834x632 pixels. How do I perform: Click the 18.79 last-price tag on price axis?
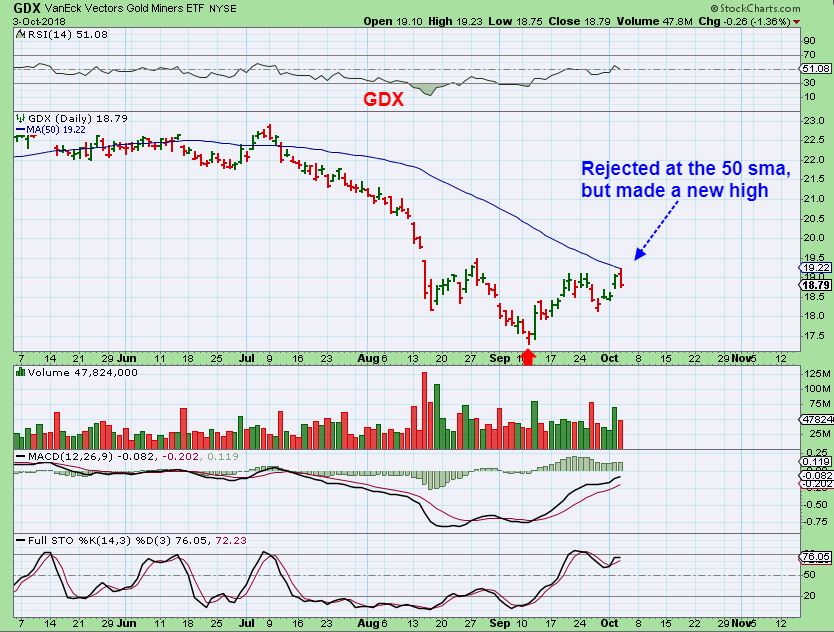(x=816, y=286)
